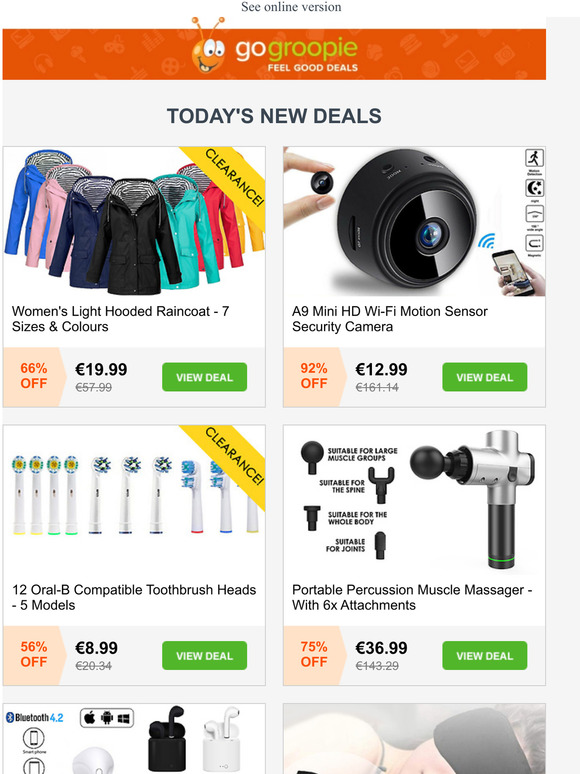The width and height of the screenshot is (580, 774).
Task: Click the Women's Light Hooded Raincoat title
Action: (120, 319)
